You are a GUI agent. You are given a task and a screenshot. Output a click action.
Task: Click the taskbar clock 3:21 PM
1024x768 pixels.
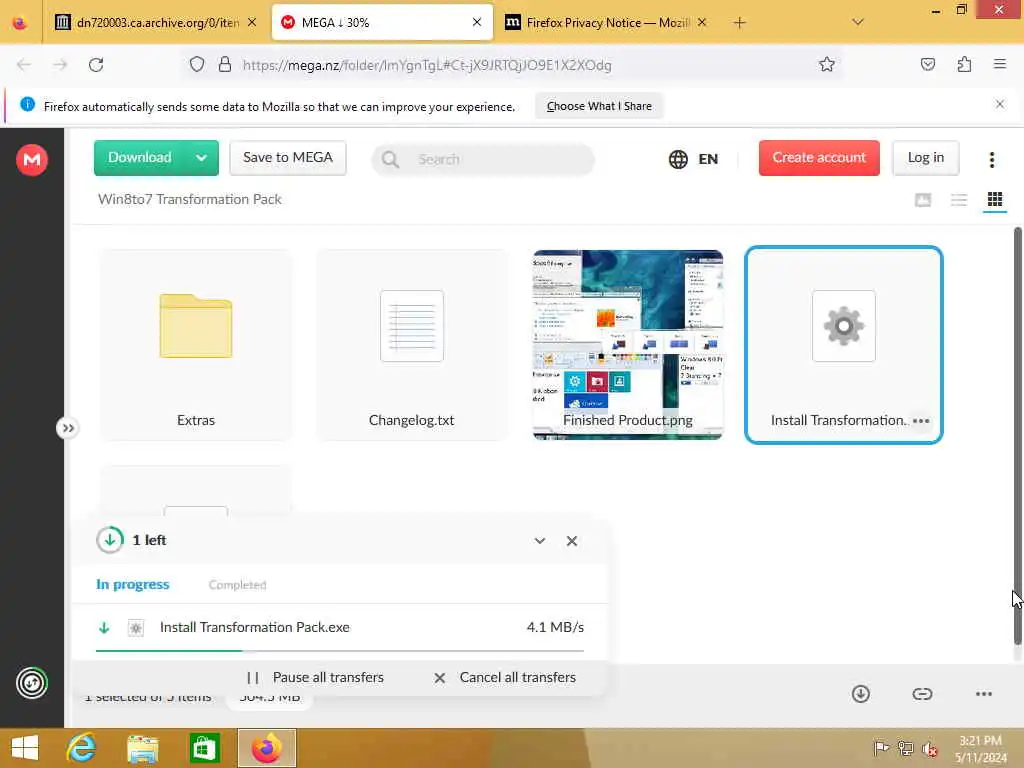pyautogui.click(x=980, y=741)
